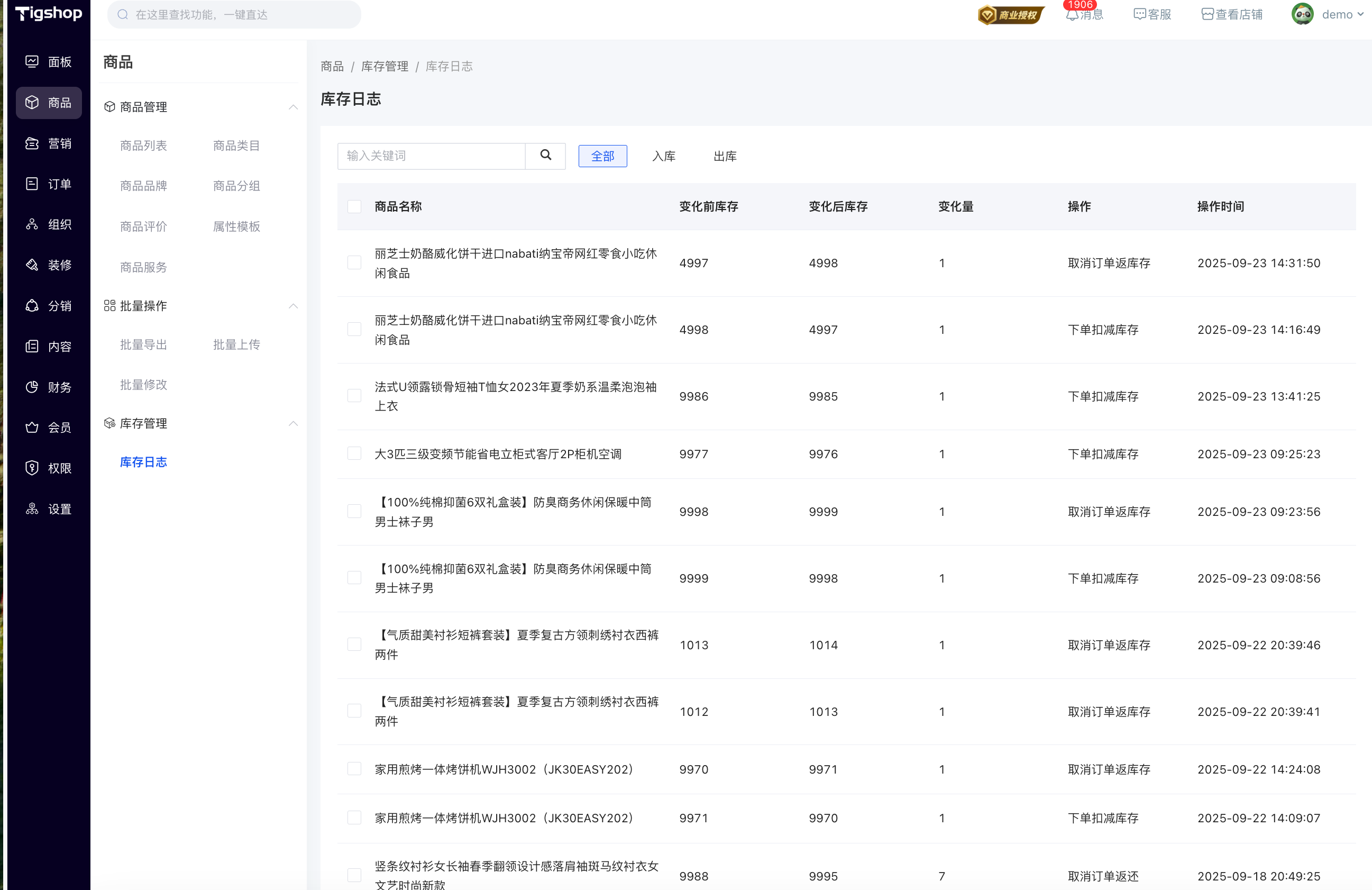The height and width of the screenshot is (890, 1372).
Task: Collapse the 批量操作 menu section
Action: tap(294, 306)
